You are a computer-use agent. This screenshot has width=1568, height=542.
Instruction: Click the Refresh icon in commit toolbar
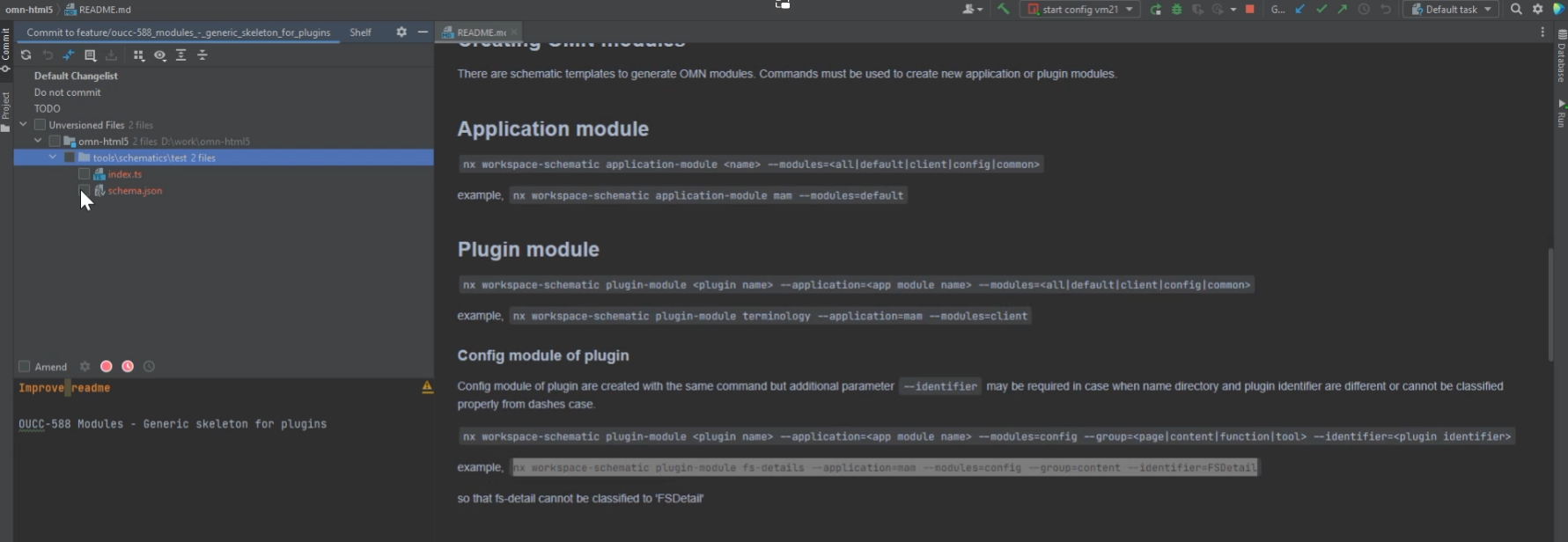[x=26, y=55]
